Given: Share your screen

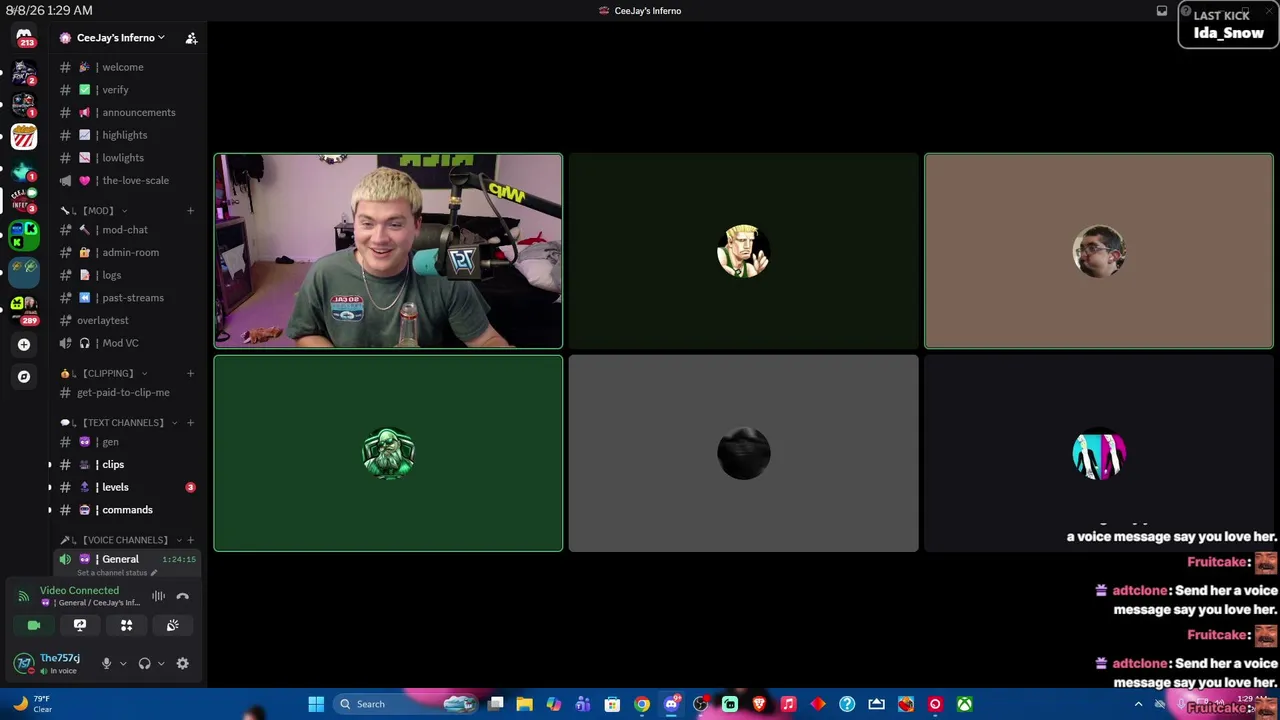Looking at the screenshot, I should (80, 625).
